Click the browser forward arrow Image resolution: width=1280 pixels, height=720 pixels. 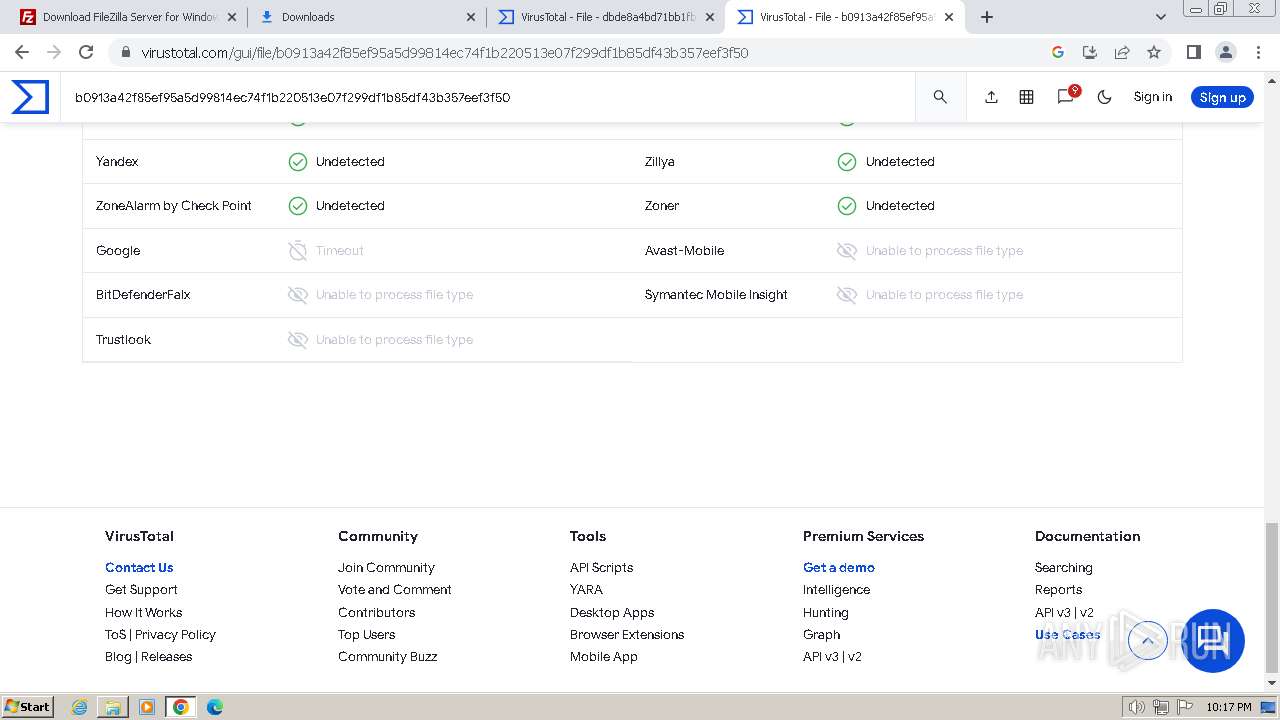tap(54, 52)
